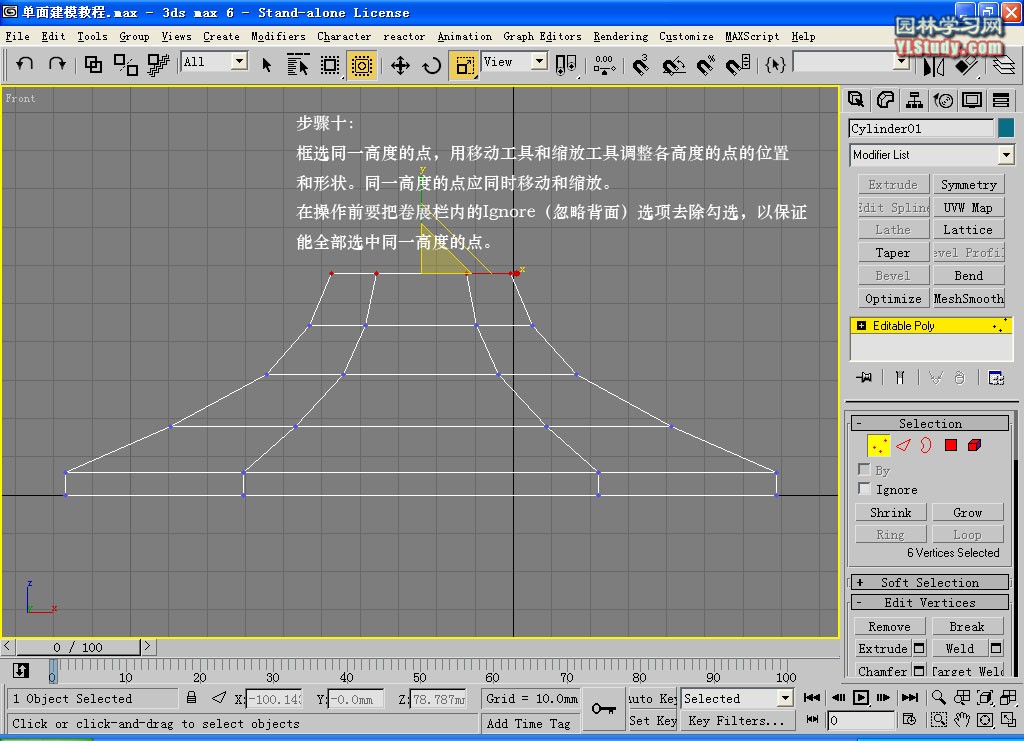Image resolution: width=1024 pixels, height=741 pixels.
Task: Open the named selection sets dropdown
Action: [901, 62]
